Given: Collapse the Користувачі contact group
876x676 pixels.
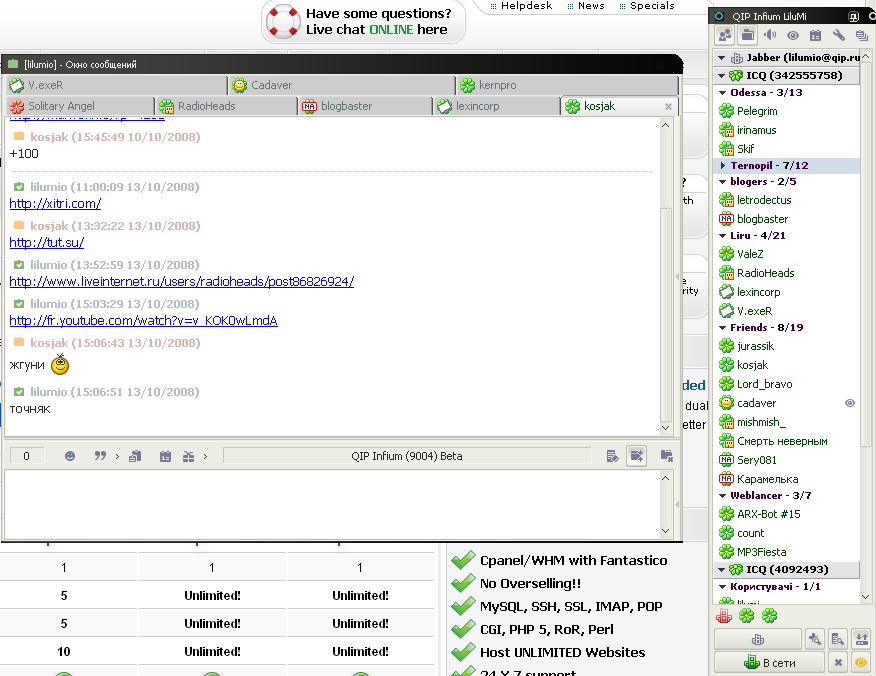Looking at the screenshot, I should [722, 587].
